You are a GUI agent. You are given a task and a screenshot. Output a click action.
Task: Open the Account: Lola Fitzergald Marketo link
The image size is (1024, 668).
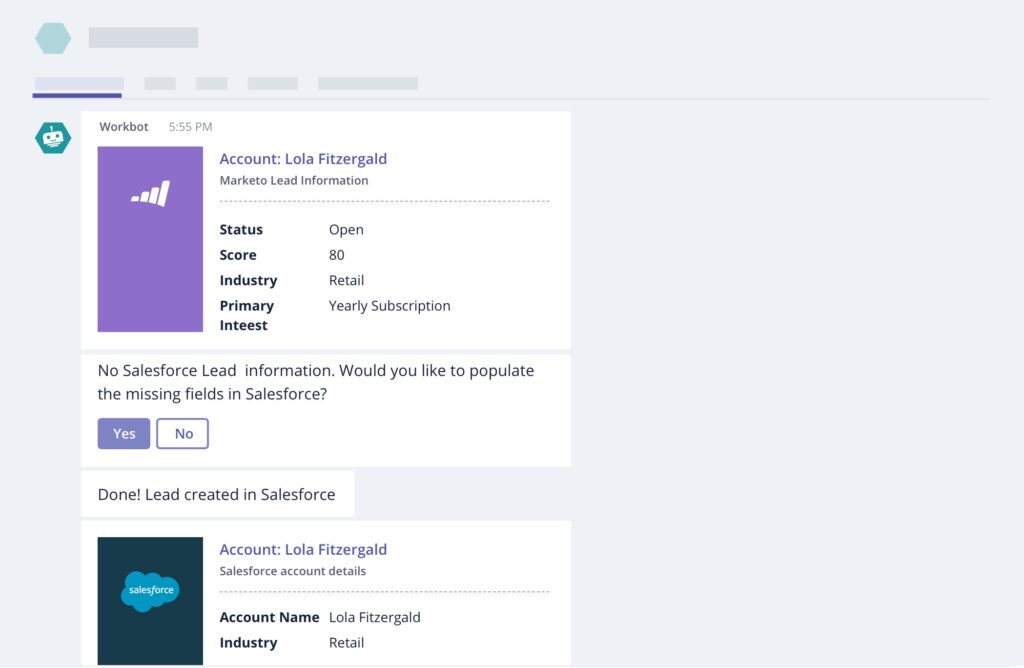point(303,158)
